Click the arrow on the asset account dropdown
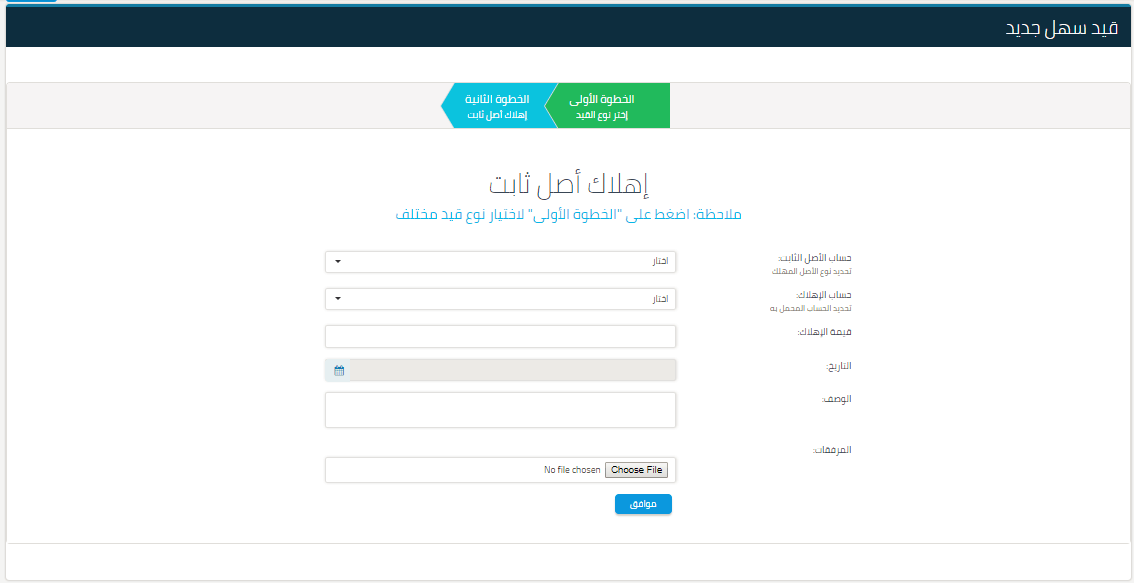 tap(338, 261)
